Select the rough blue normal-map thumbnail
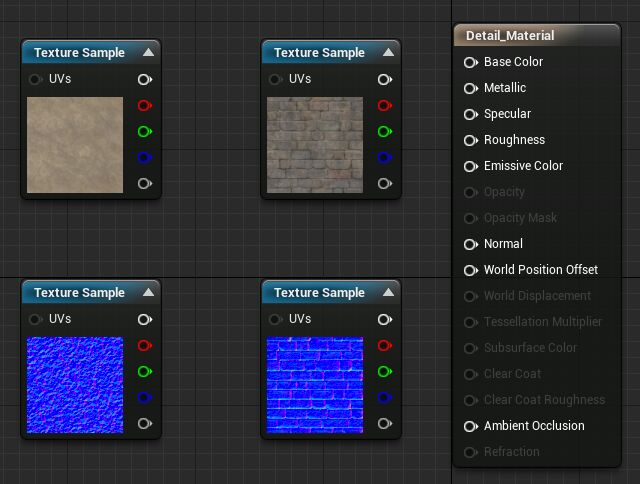The width and height of the screenshot is (640, 484). (x=75, y=385)
